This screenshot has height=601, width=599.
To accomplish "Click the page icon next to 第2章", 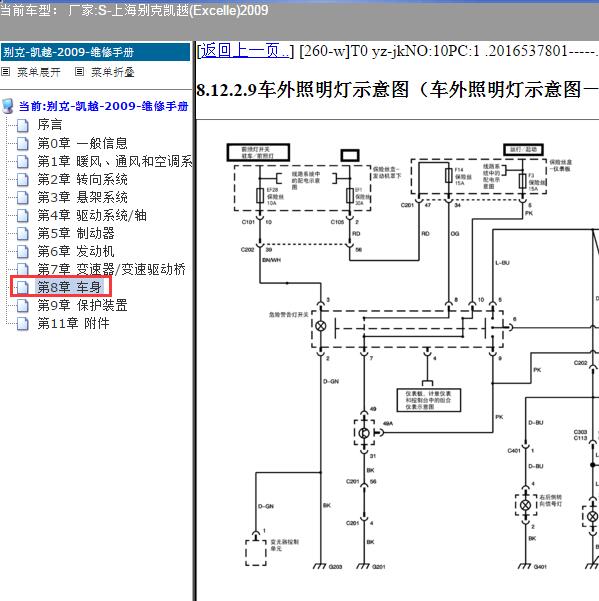I will tap(23, 179).
